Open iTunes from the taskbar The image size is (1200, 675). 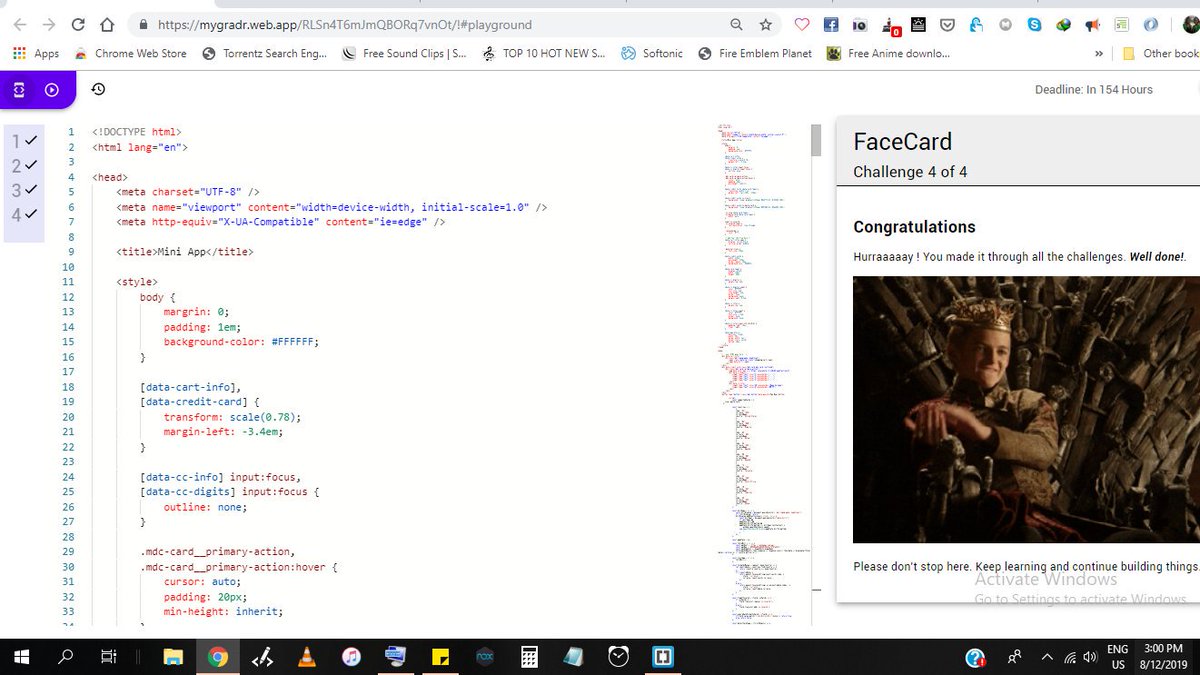[351, 657]
